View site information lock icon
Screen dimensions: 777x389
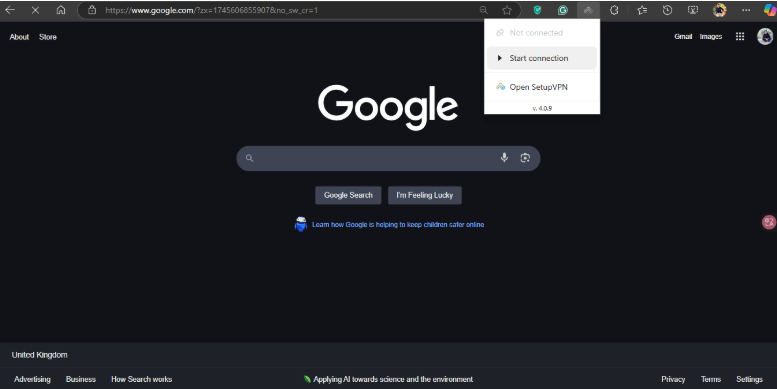tap(92, 10)
